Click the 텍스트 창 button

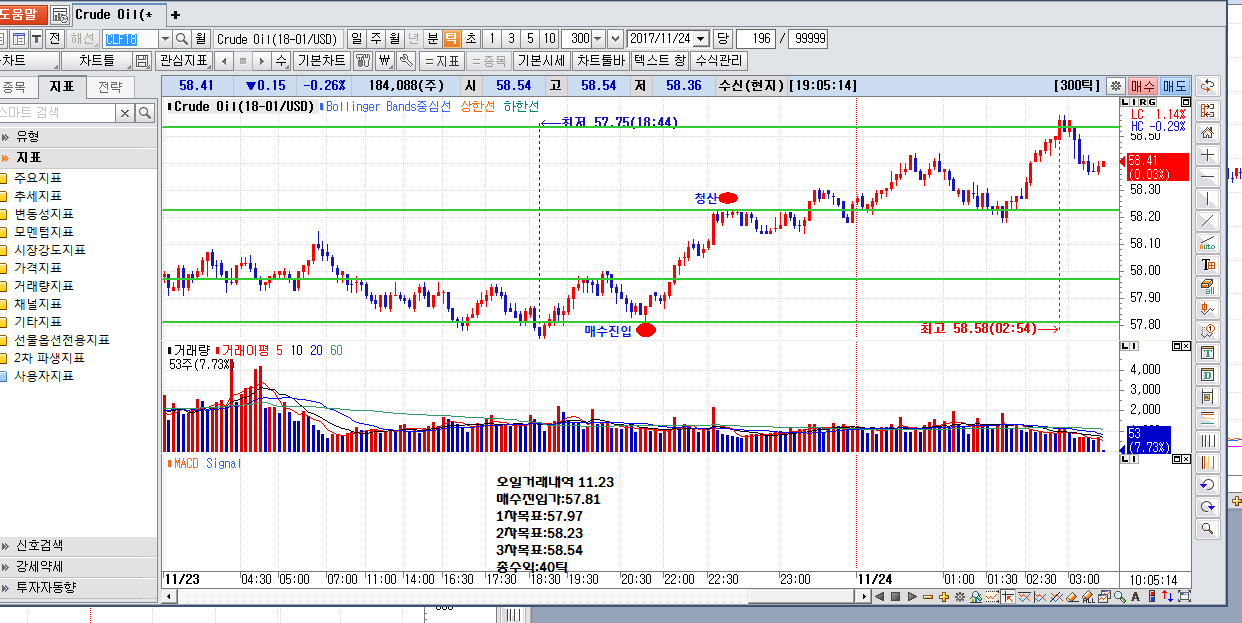click(x=660, y=61)
